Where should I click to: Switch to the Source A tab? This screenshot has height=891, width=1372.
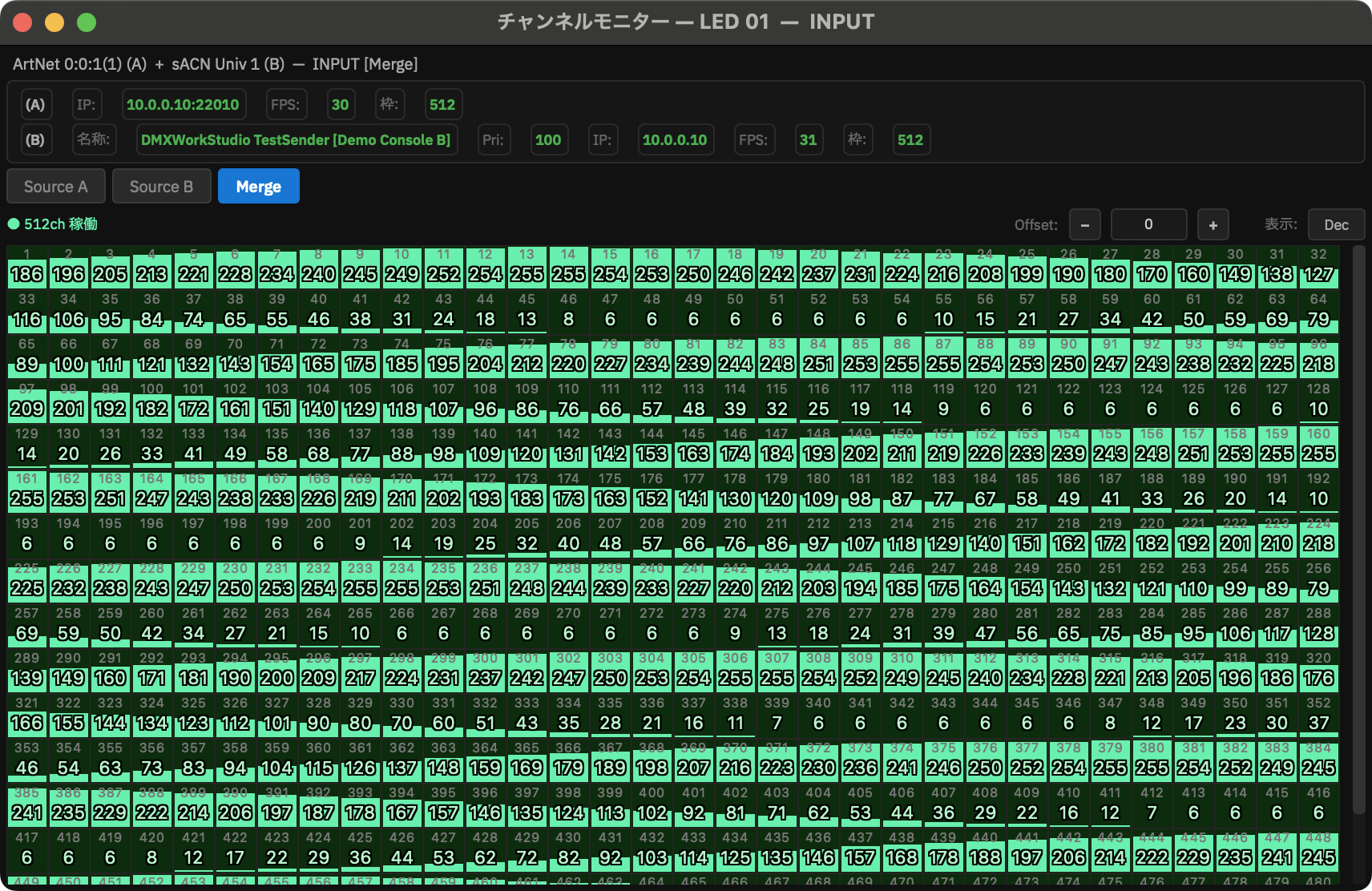point(55,187)
